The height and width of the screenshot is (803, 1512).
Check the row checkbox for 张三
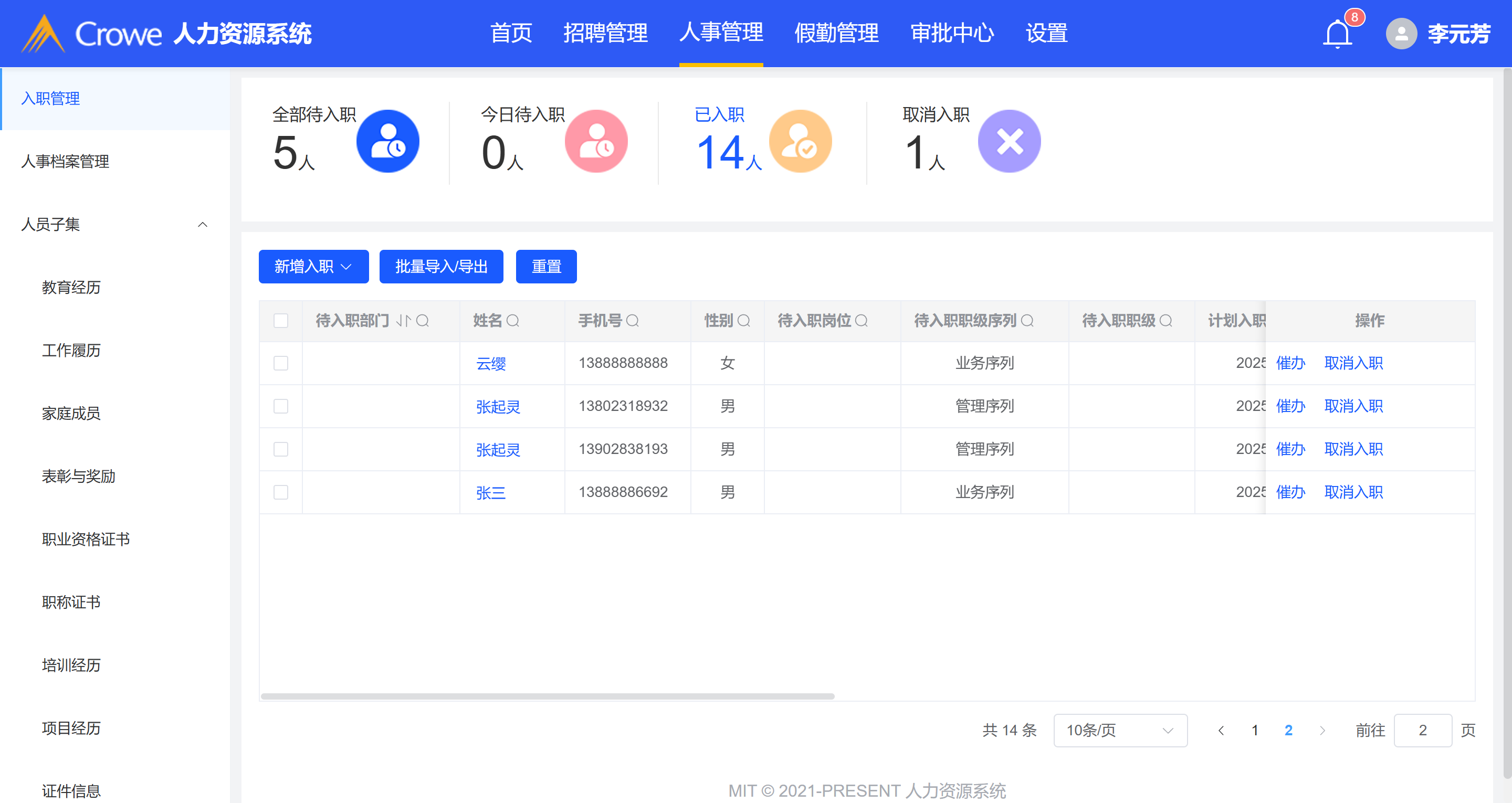coord(280,492)
